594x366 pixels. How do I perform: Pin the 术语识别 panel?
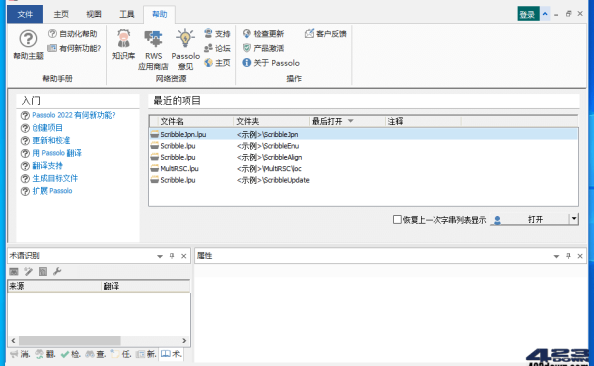point(172,256)
